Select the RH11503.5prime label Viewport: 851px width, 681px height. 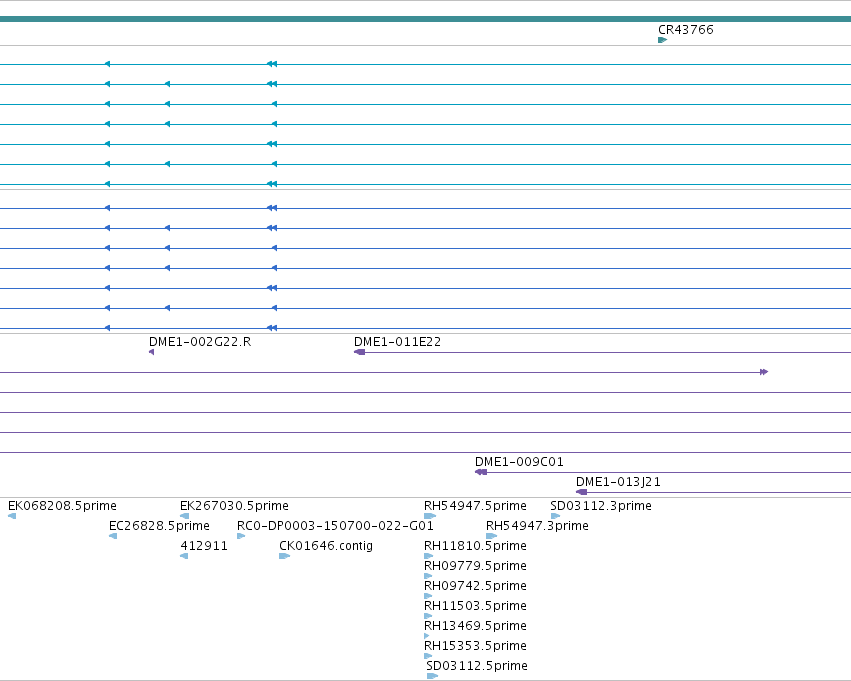pos(475,606)
